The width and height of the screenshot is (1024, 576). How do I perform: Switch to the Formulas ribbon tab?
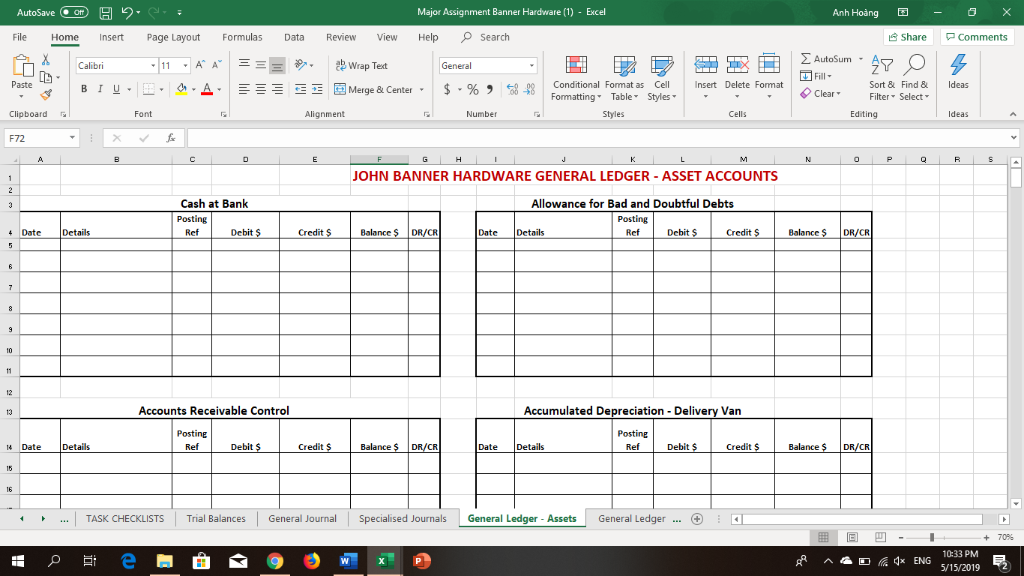pyautogui.click(x=242, y=37)
